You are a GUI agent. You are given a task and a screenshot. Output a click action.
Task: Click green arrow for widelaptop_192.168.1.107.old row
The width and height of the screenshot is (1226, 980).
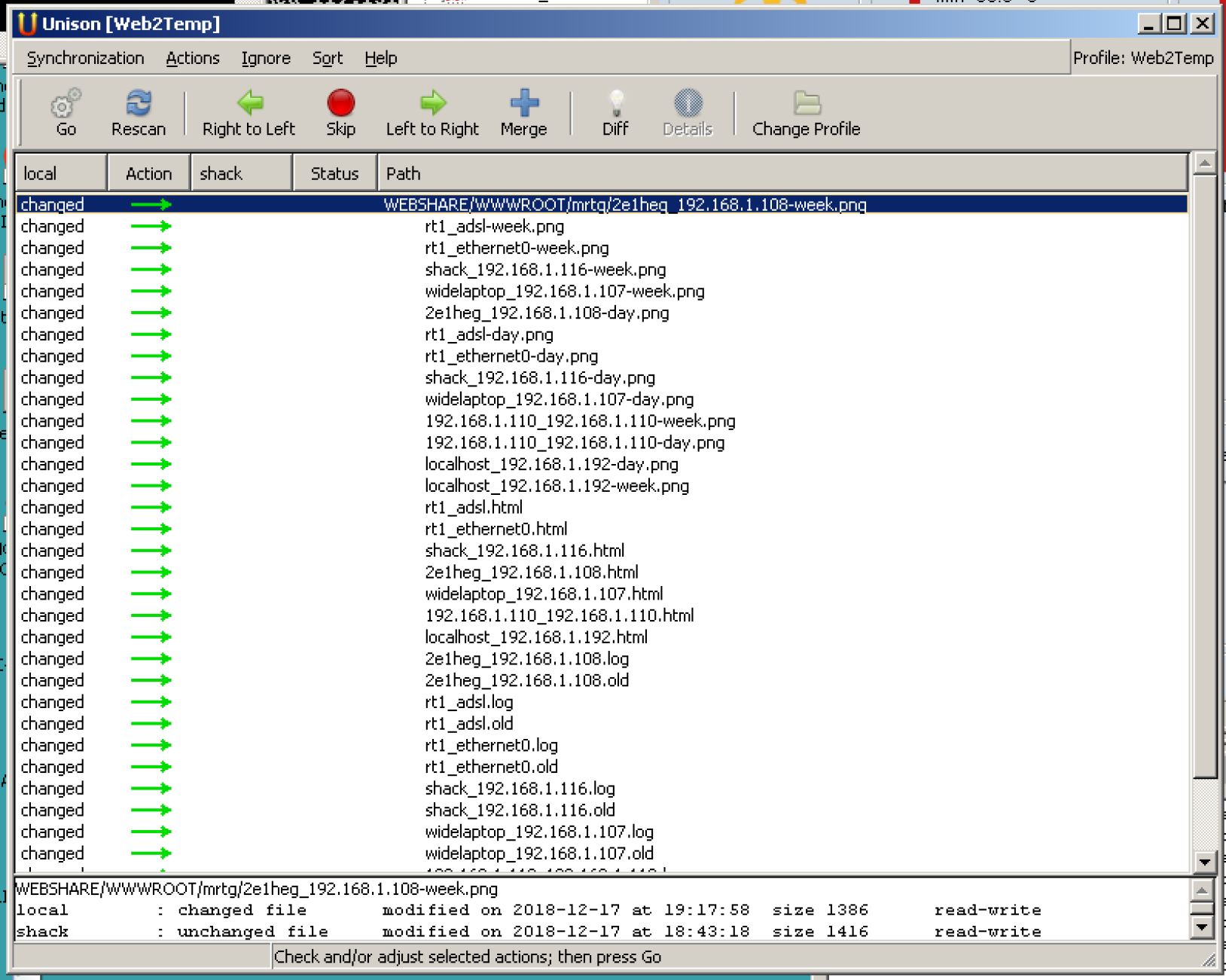pyautogui.click(x=151, y=853)
